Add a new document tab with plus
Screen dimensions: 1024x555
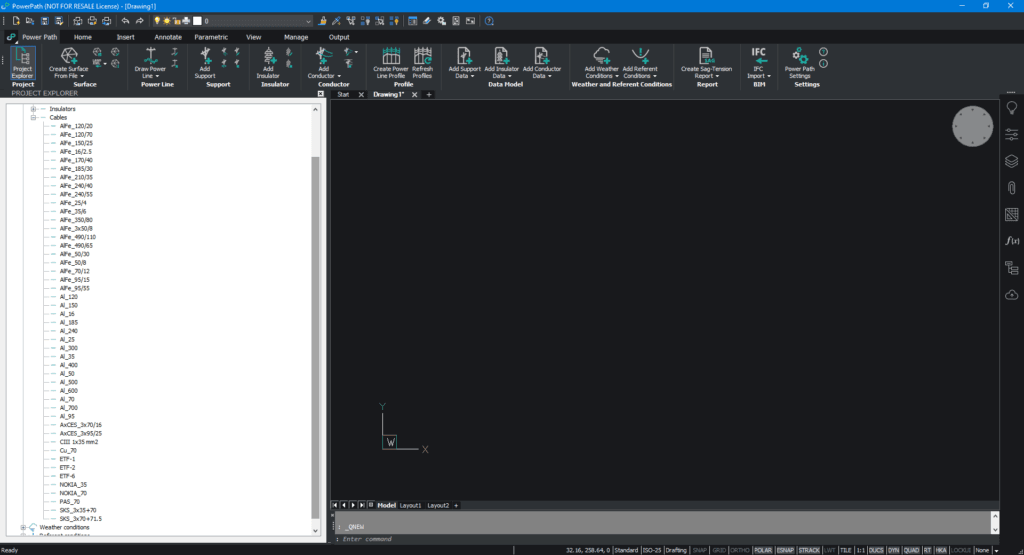(429, 95)
